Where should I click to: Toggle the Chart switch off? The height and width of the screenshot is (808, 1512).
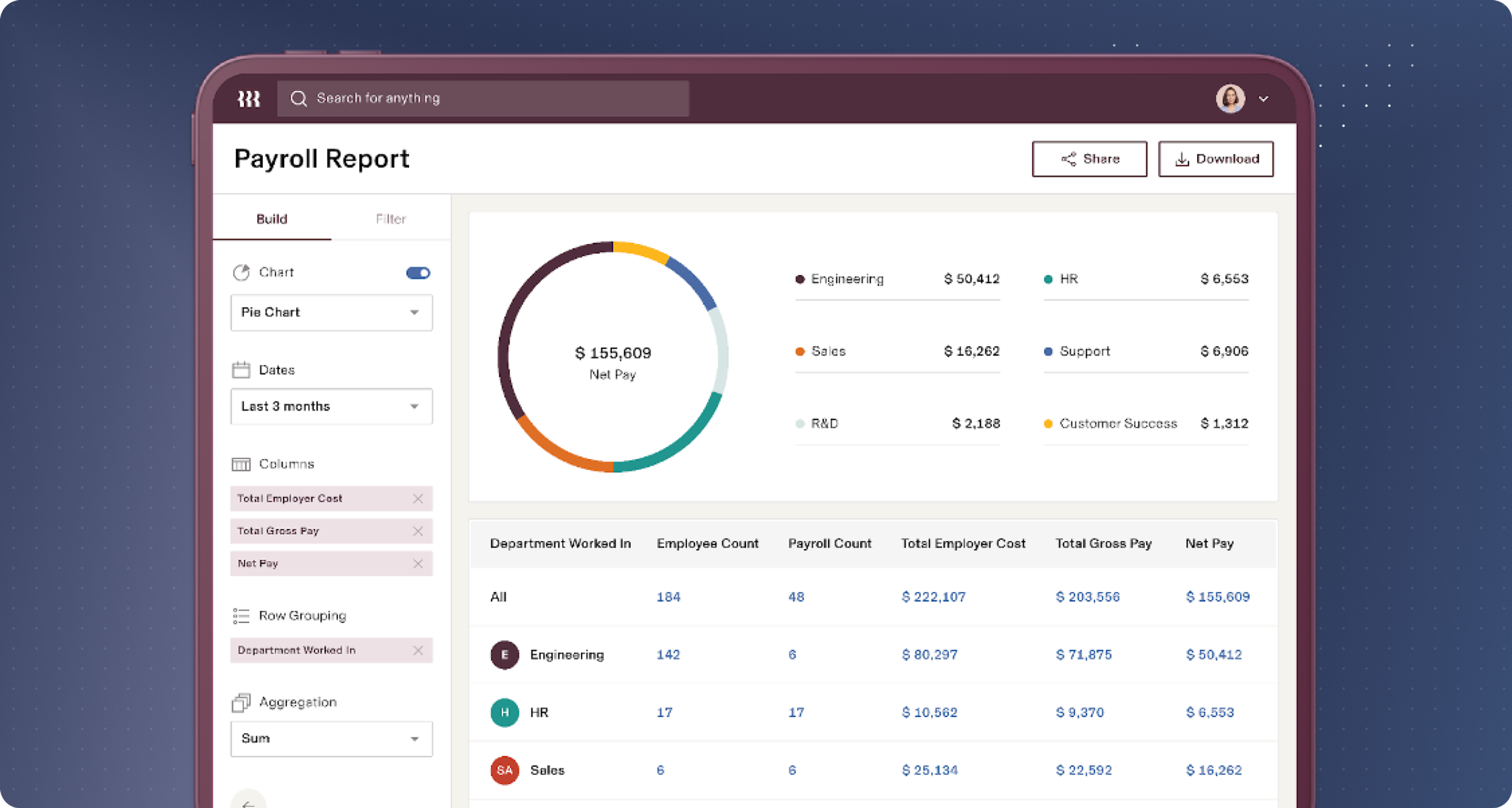[x=418, y=273]
